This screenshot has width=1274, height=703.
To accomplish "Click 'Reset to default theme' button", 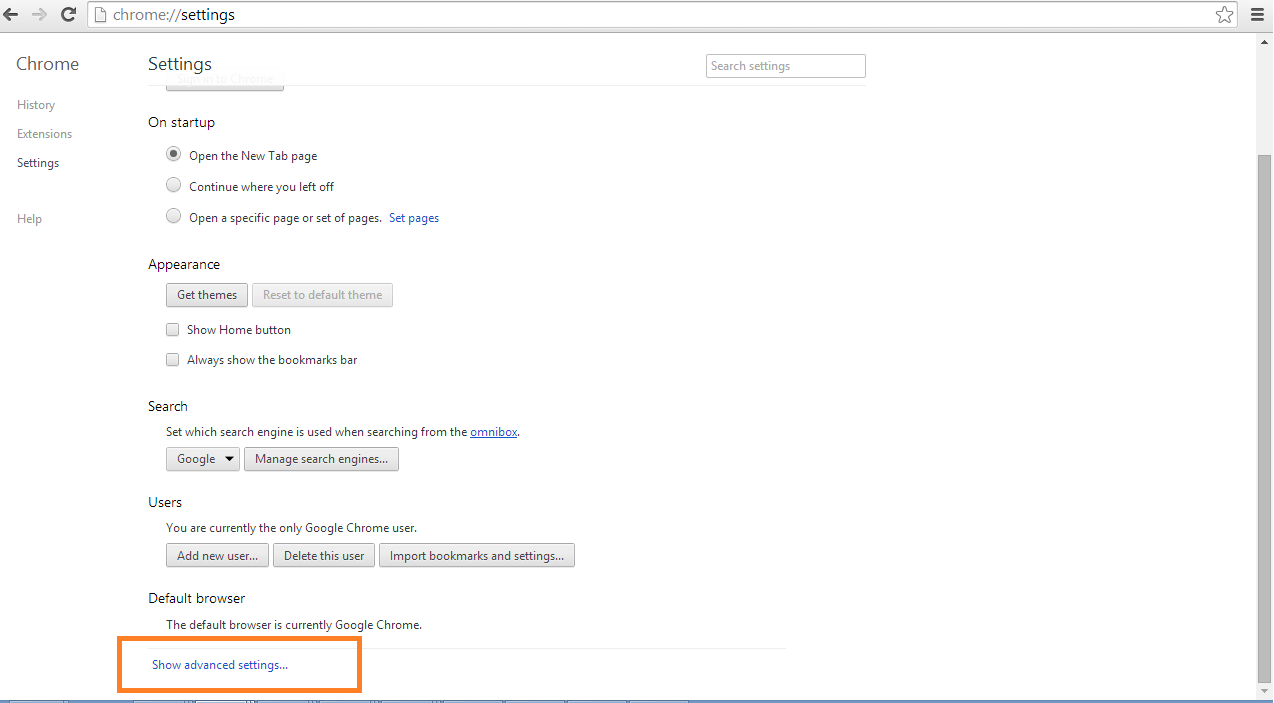I will click(323, 295).
